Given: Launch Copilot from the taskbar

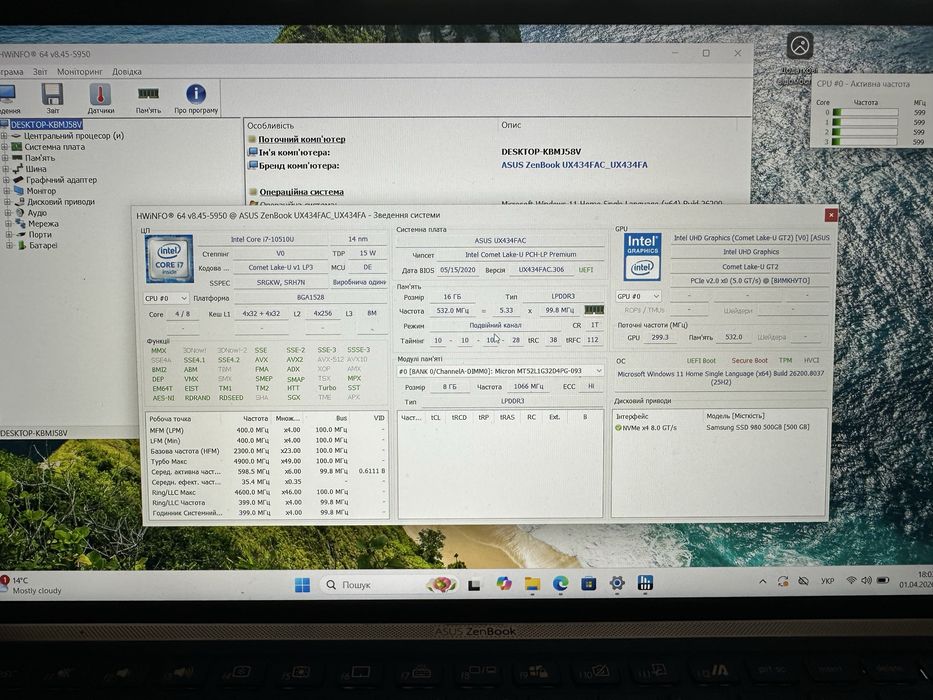Looking at the screenshot, I should (x=504, y=584).
